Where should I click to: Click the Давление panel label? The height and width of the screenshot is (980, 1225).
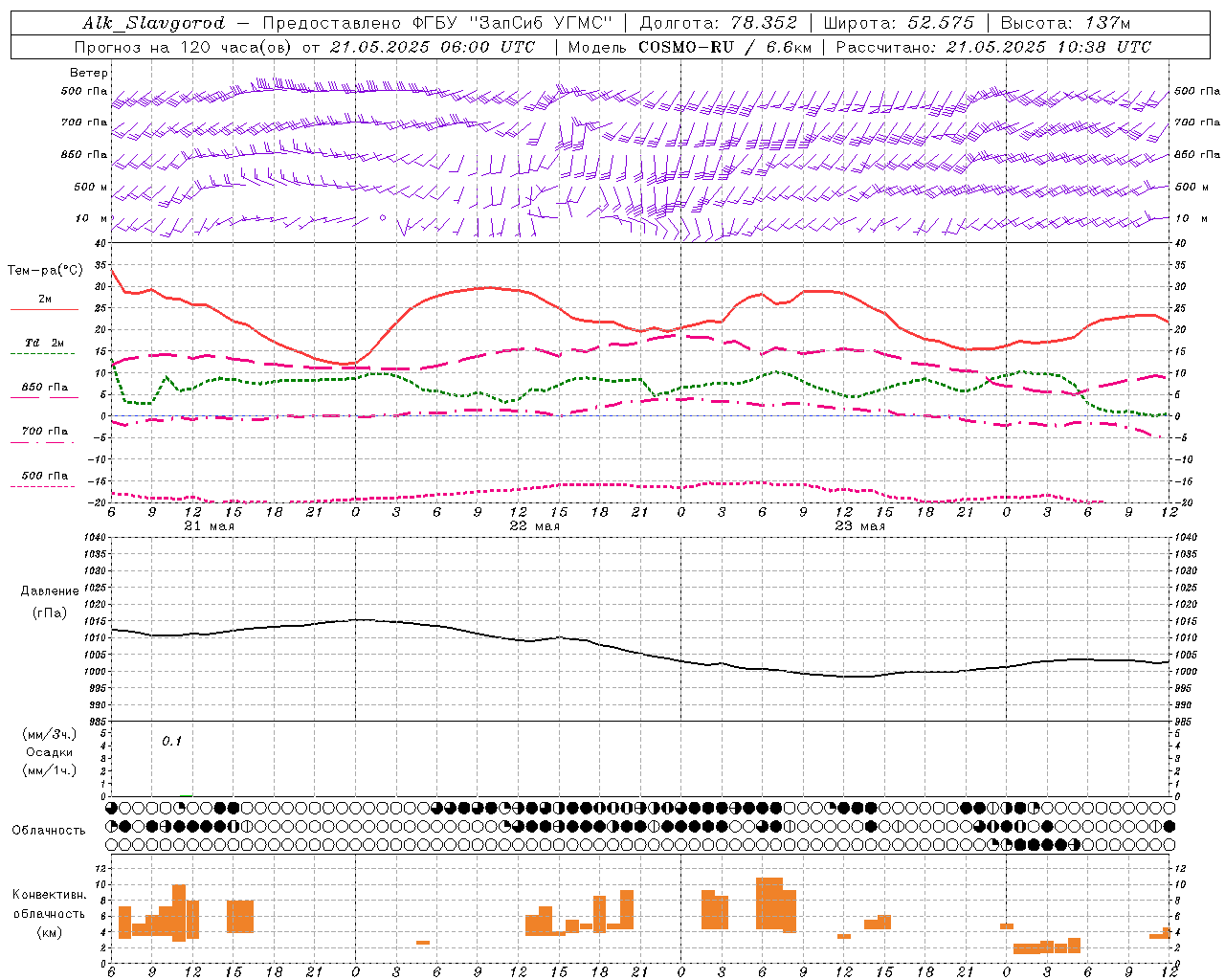pos(50,591)
